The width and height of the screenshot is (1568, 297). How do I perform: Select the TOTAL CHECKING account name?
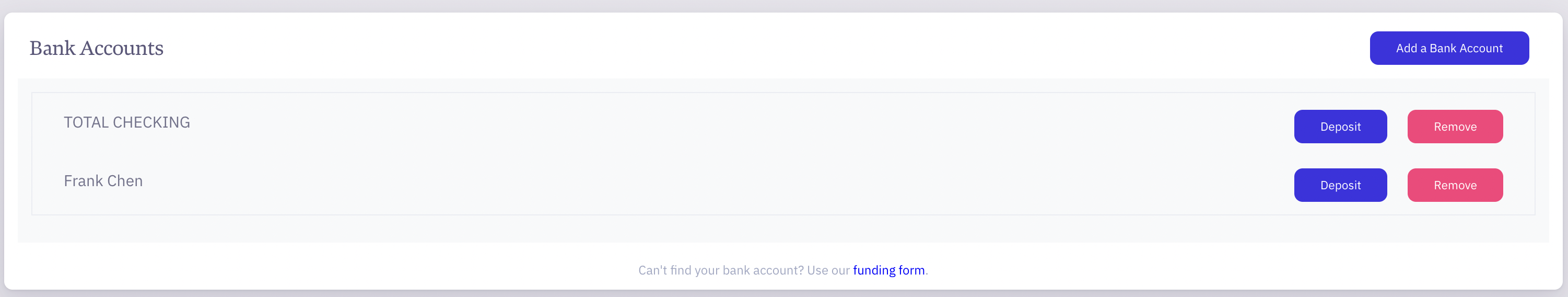click(127, 122)
